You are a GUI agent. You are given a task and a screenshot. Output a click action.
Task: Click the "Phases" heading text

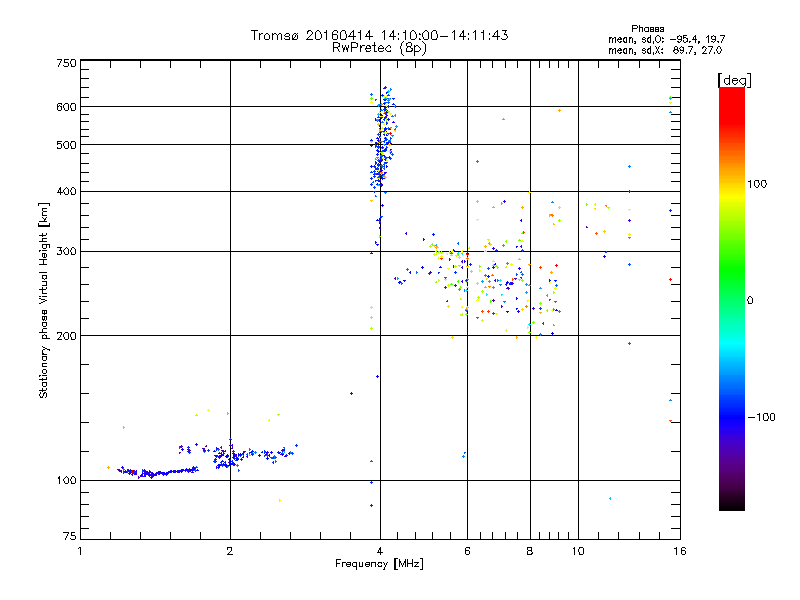(x=647, y=29)
